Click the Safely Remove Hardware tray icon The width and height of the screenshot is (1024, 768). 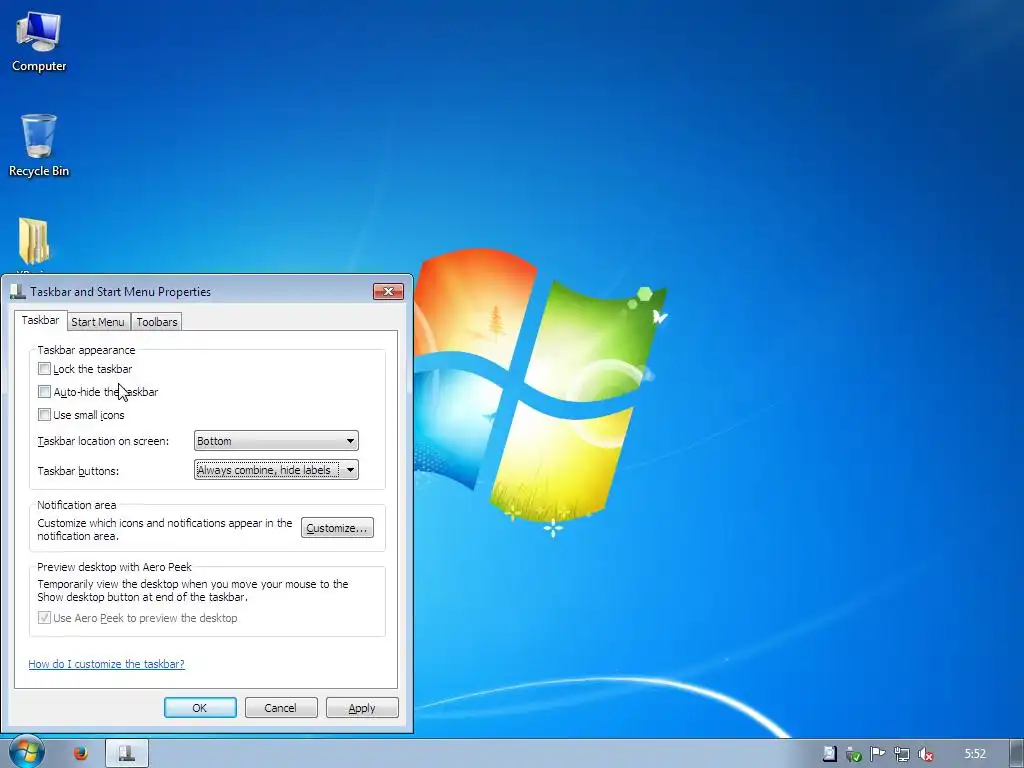click(854, 755)
